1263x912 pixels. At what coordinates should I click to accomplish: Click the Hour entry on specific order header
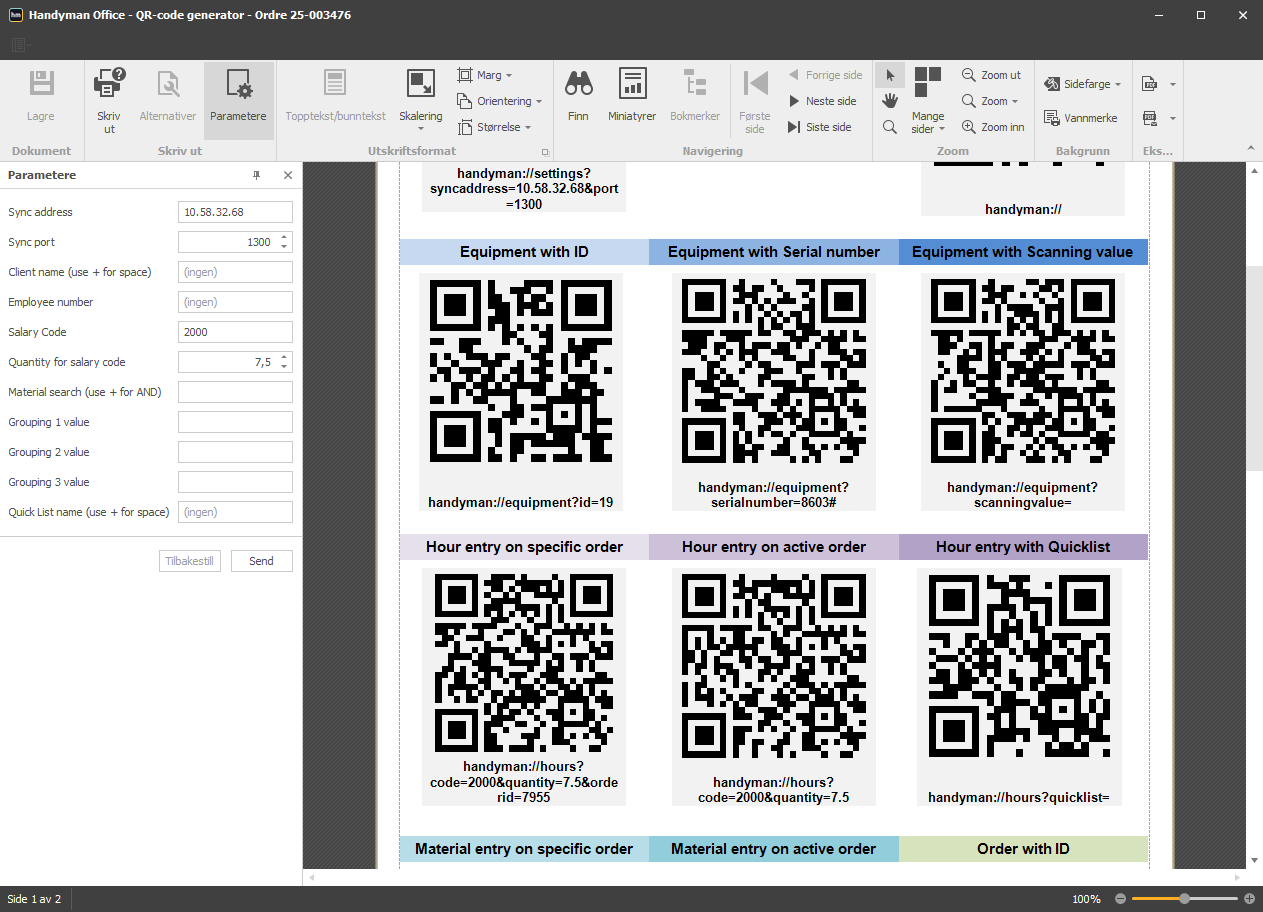pos(524,547)
